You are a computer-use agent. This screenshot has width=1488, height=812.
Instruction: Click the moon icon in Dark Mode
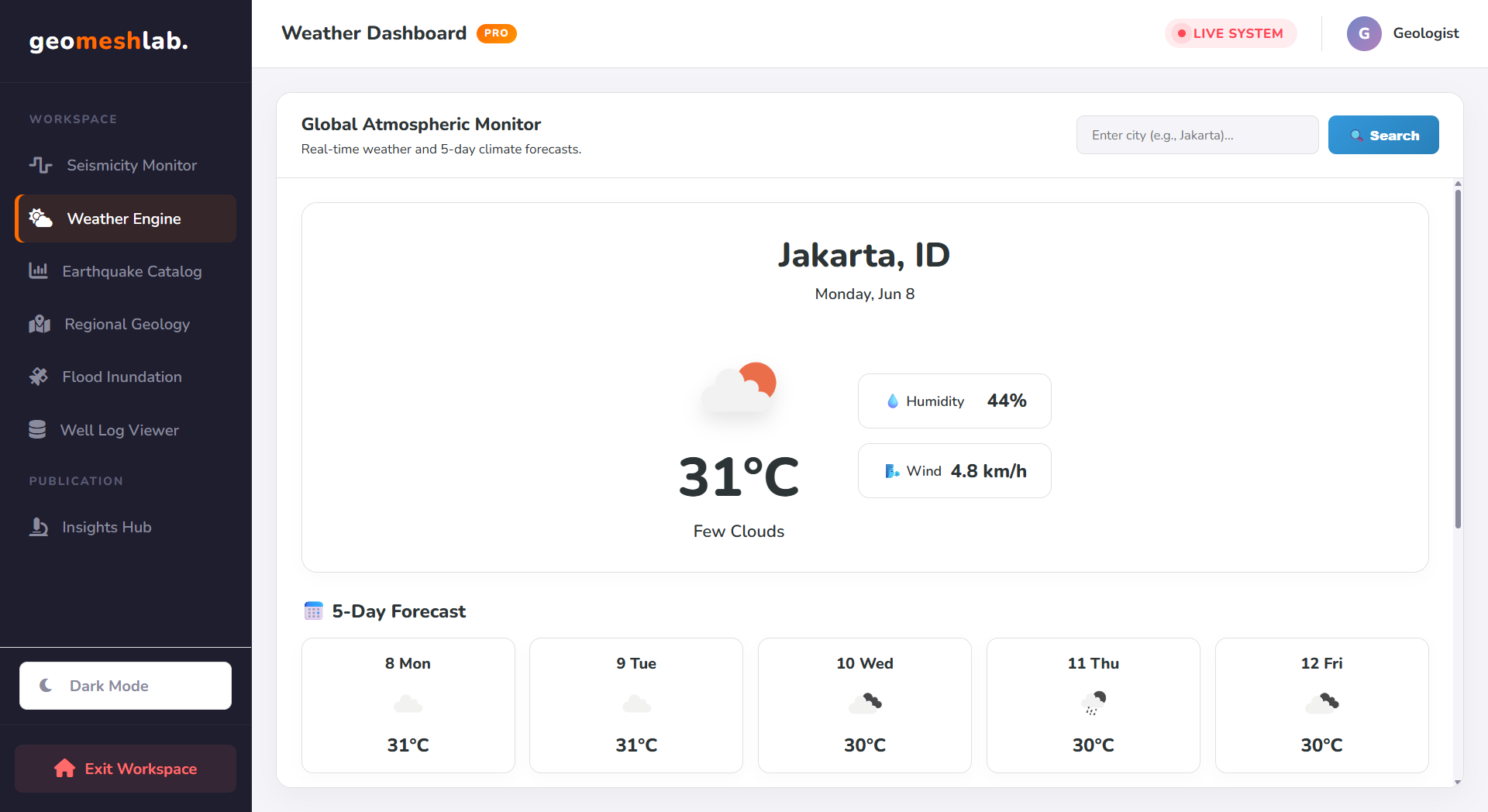click(46, 686)
